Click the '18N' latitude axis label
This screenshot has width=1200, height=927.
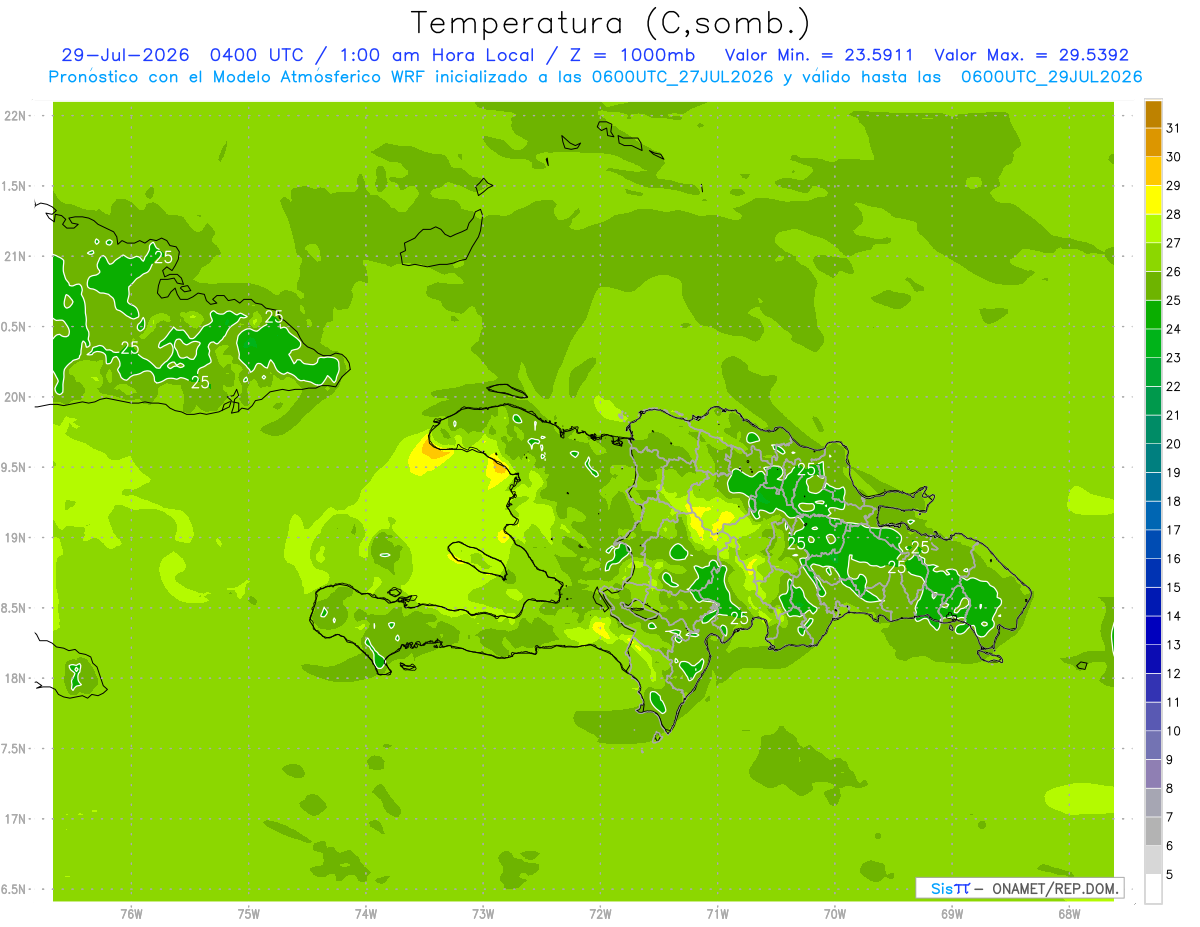[17, 678]
